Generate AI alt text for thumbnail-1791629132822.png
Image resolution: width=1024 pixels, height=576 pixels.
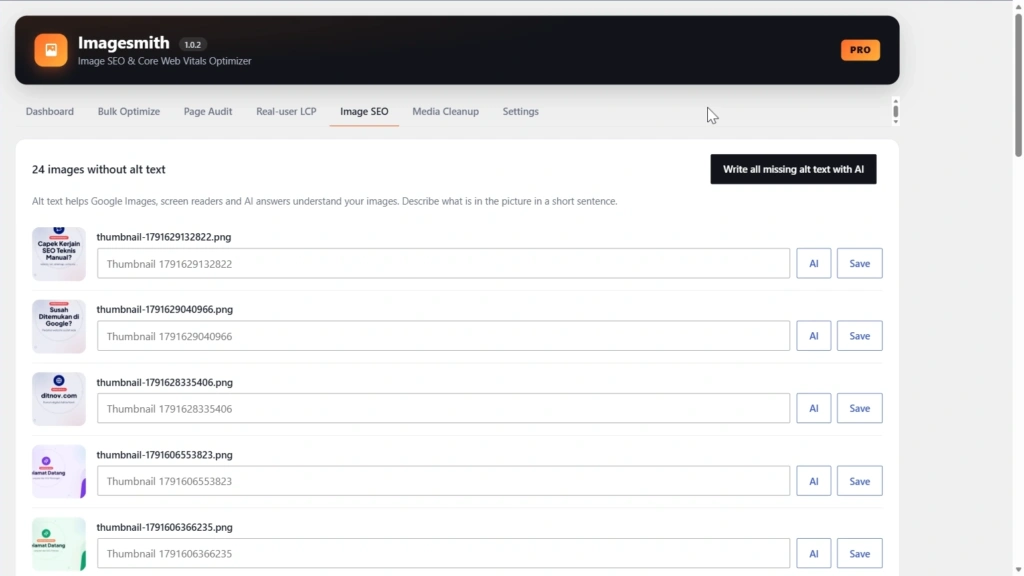[814, 263]
